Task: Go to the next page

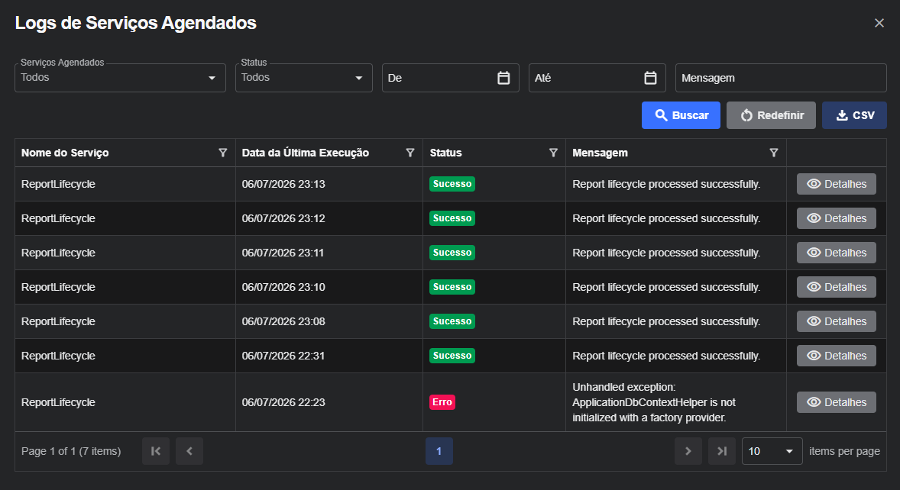Action: pyautogui.click(x=688, y=451)
